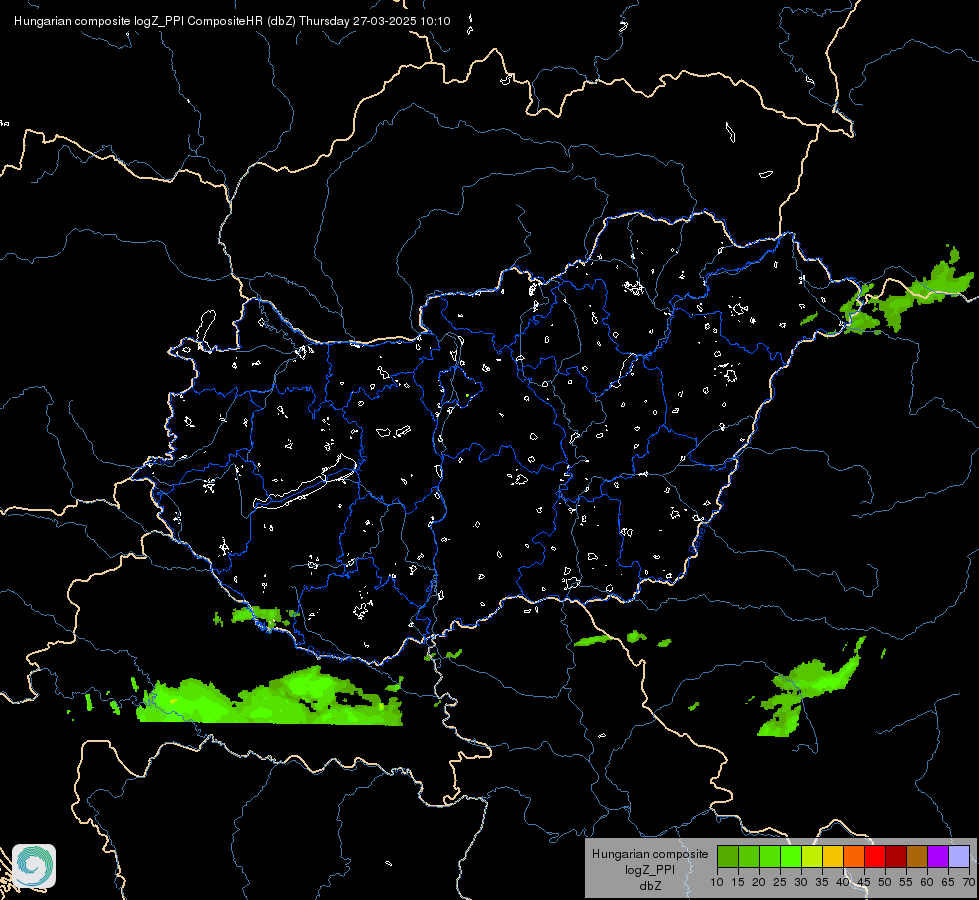Click the legend scale value 35
This screenshot has height=900, width=979.
(x=822, y=883)
